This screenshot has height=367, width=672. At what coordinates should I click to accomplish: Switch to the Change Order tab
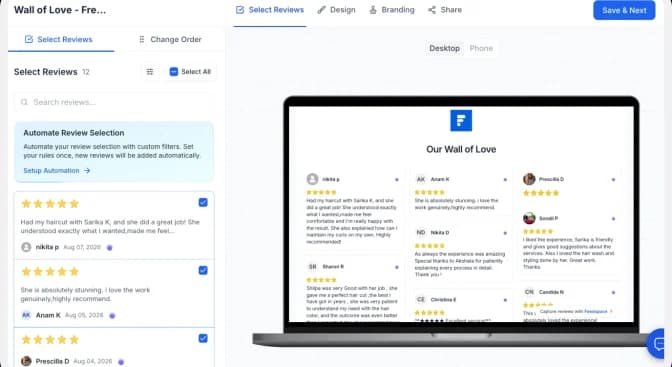pyautogui.click(x=170, y=39)
